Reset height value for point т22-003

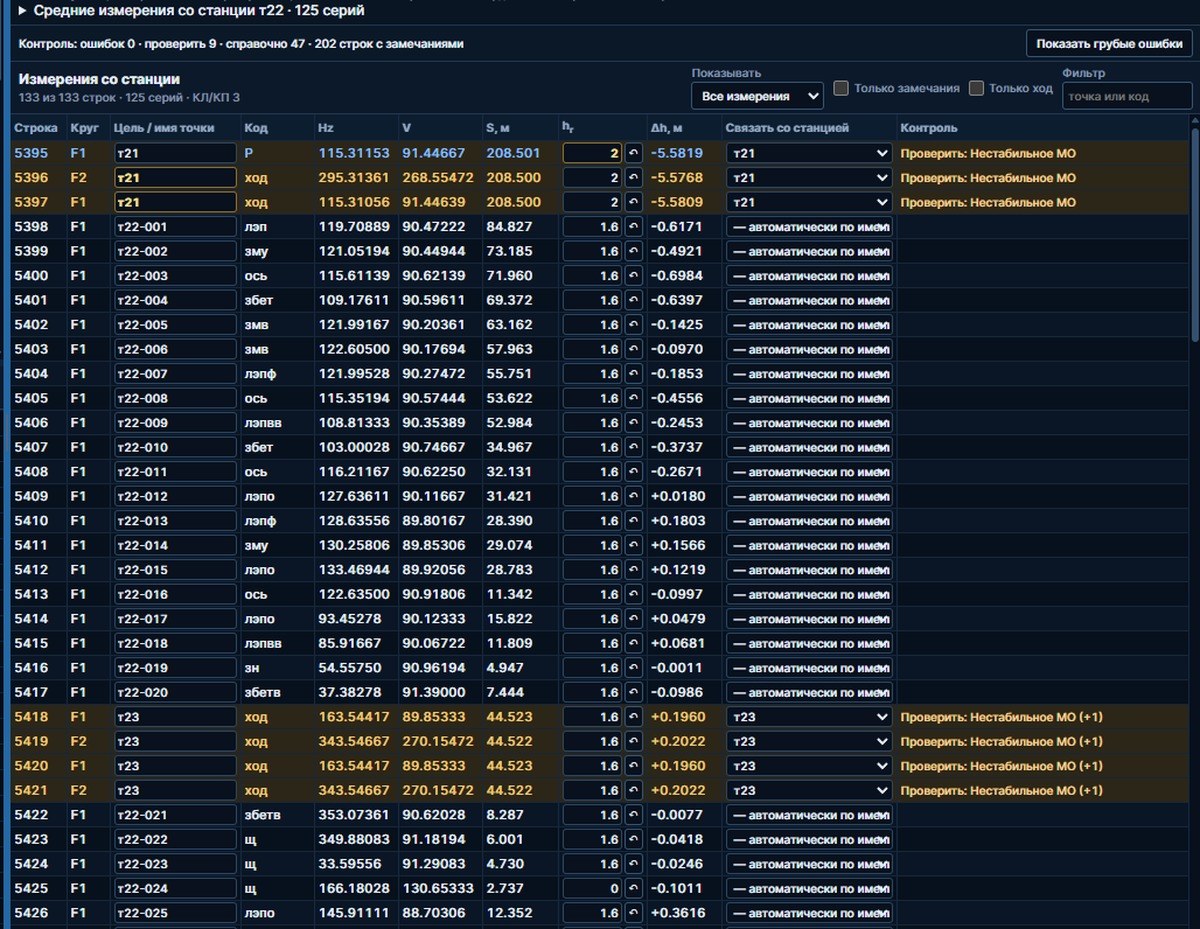633,276
